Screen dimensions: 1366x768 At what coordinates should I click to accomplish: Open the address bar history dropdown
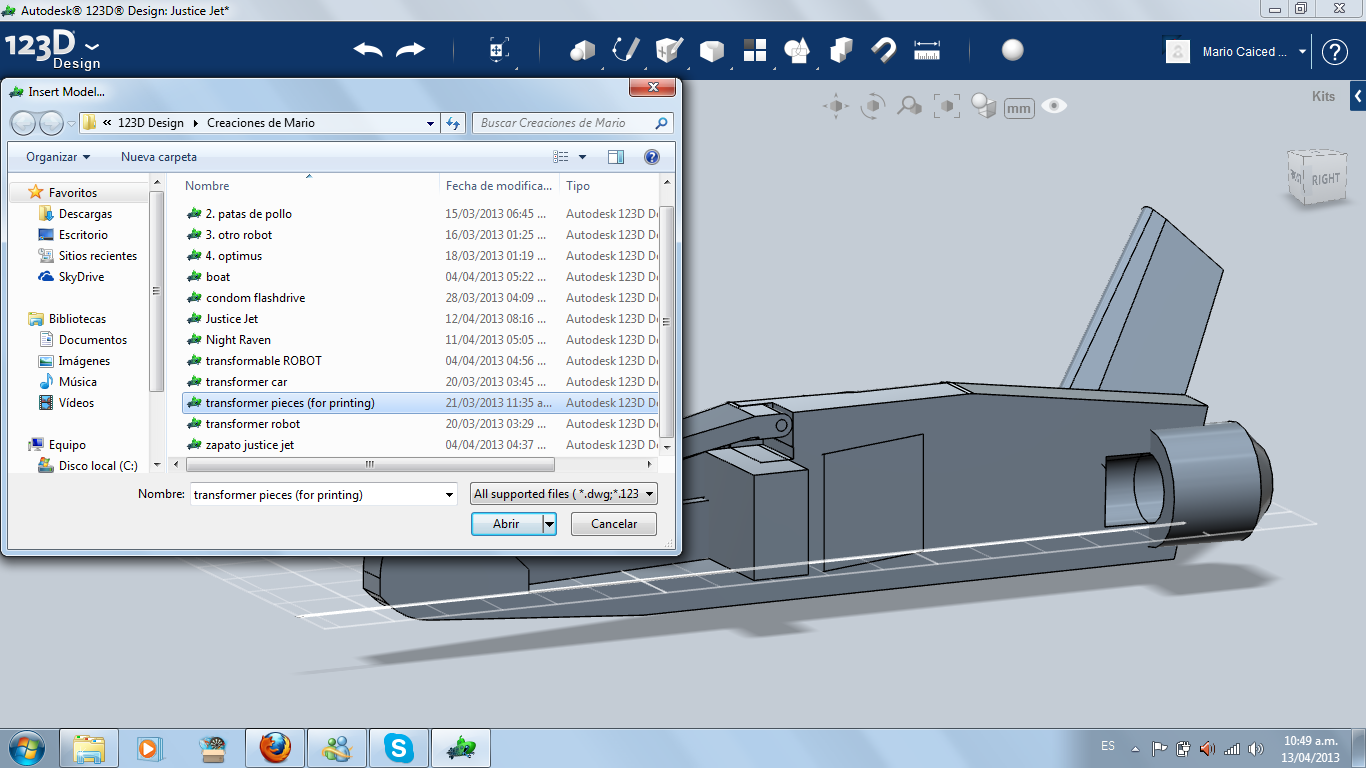(431, 123)
